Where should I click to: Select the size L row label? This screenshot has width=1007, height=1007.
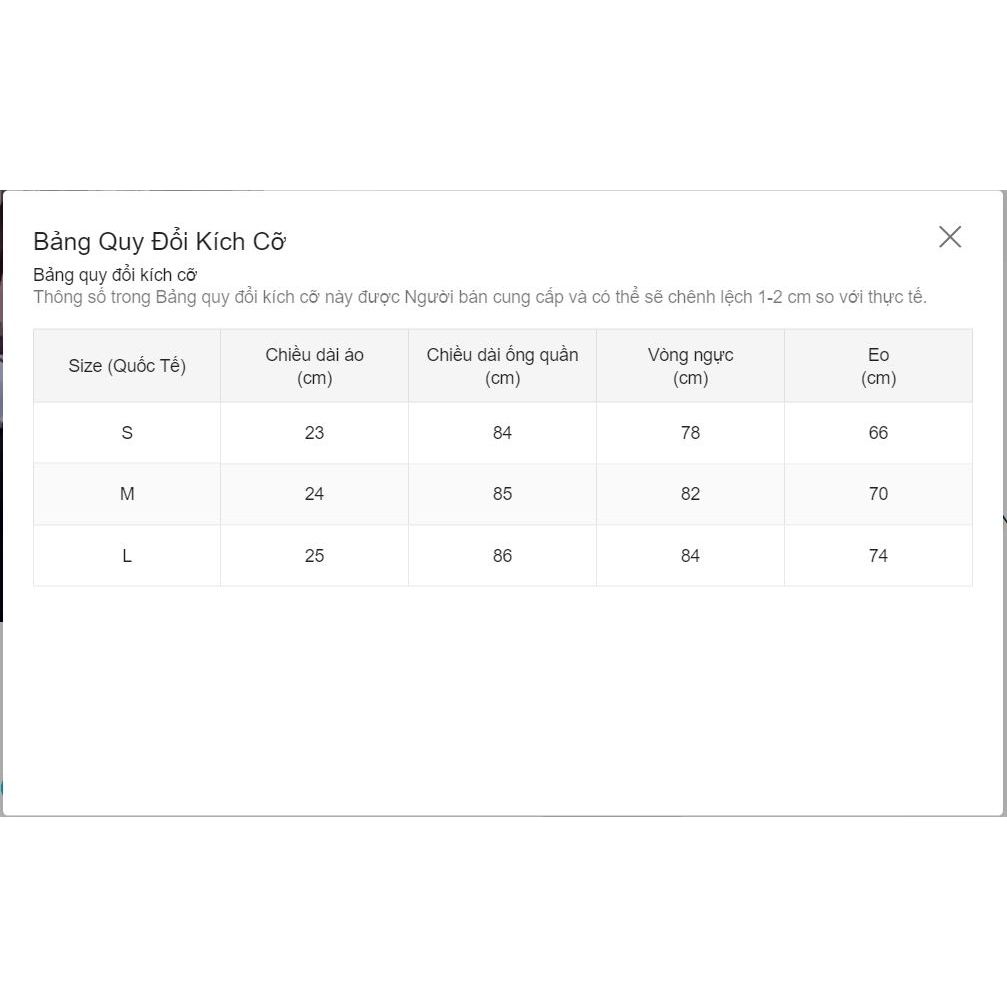127,556
